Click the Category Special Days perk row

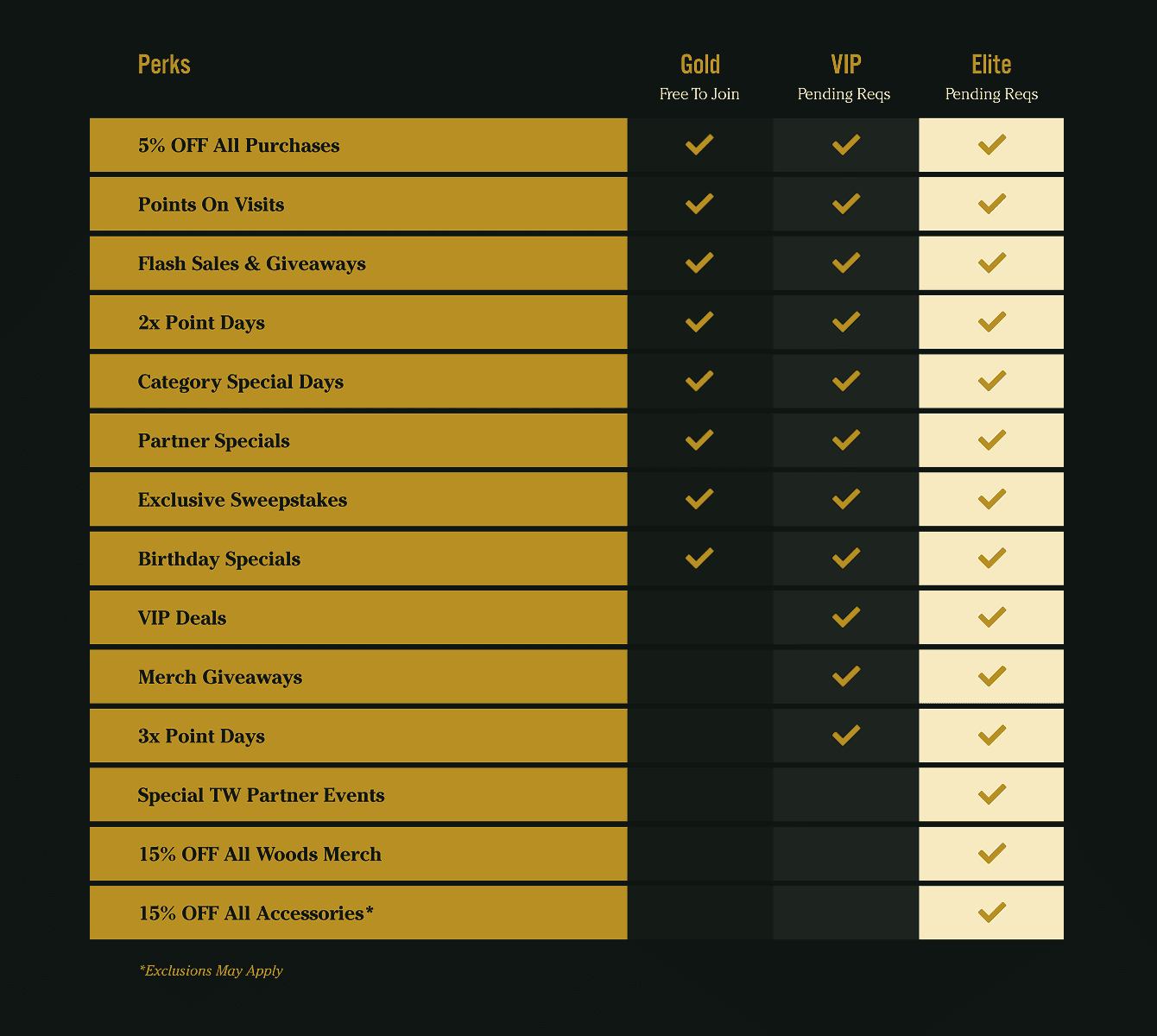coord(358,381)
